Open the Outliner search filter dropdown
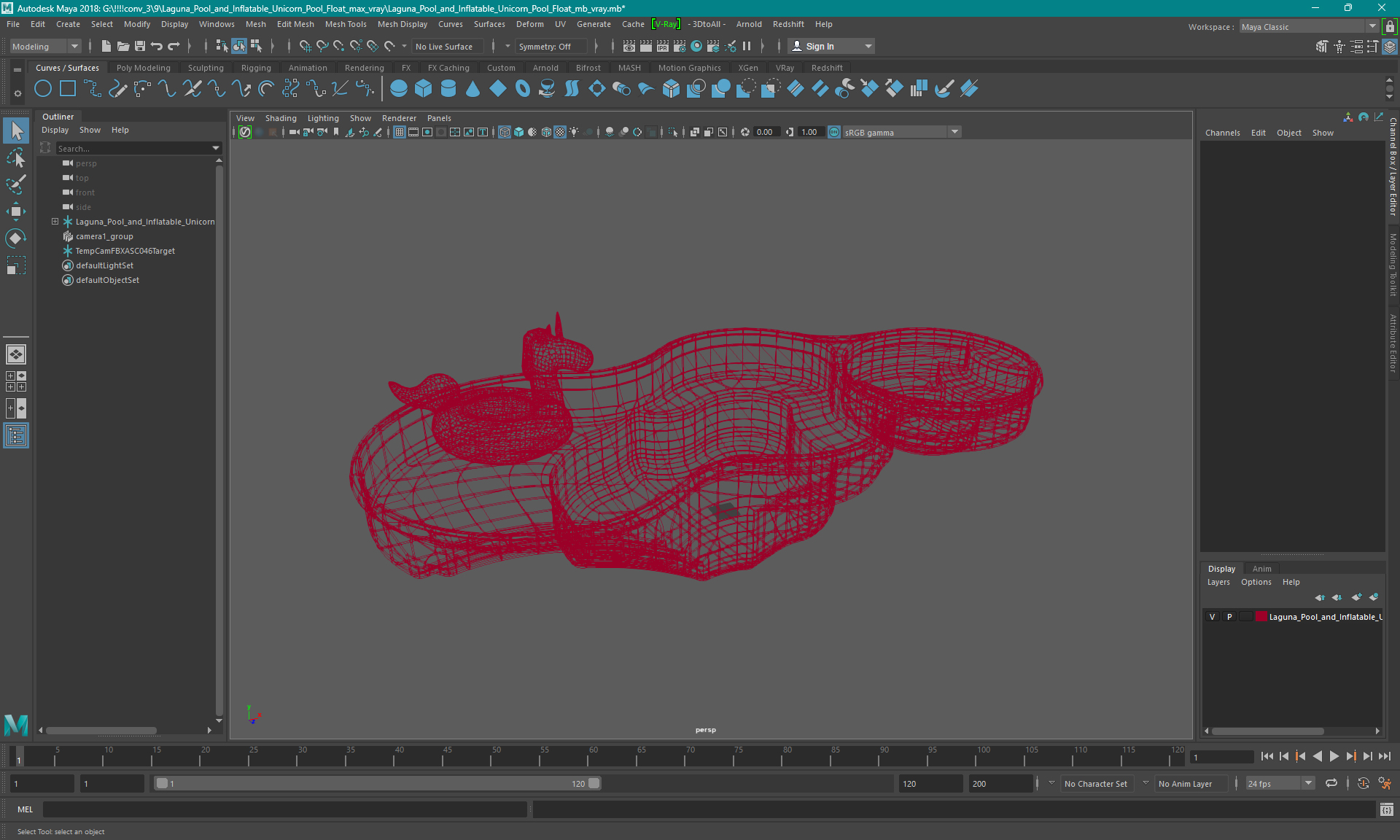This screenshot has width=1400, height=840. (x=216, y=148)
